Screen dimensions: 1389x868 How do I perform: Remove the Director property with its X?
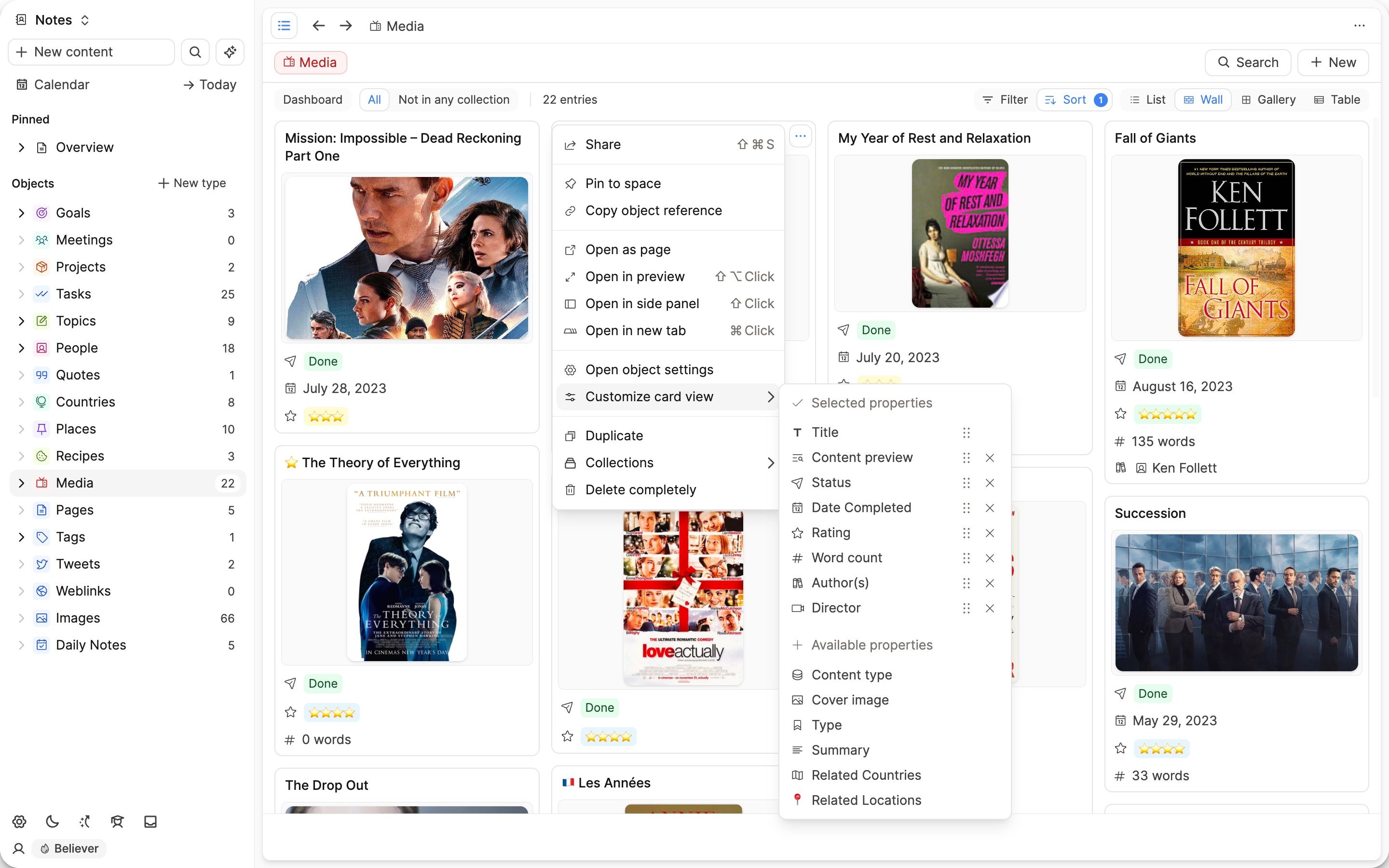[989, 608]
